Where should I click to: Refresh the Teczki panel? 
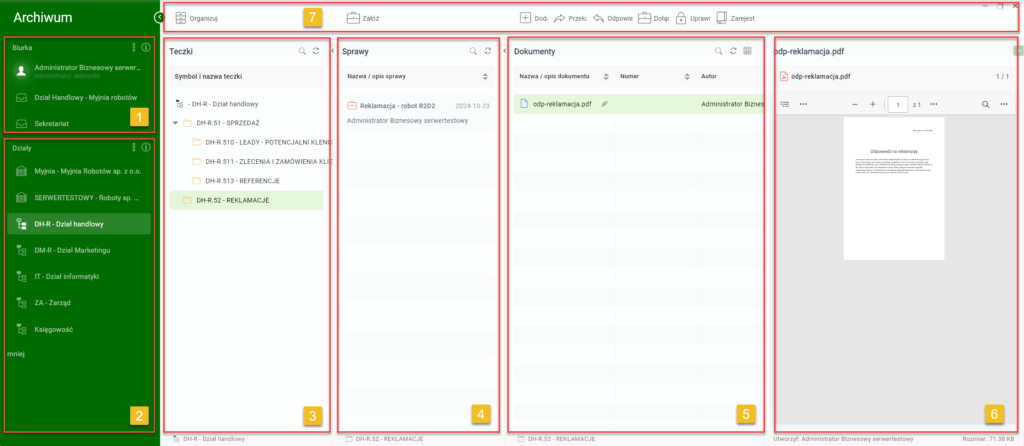[316, 50]
